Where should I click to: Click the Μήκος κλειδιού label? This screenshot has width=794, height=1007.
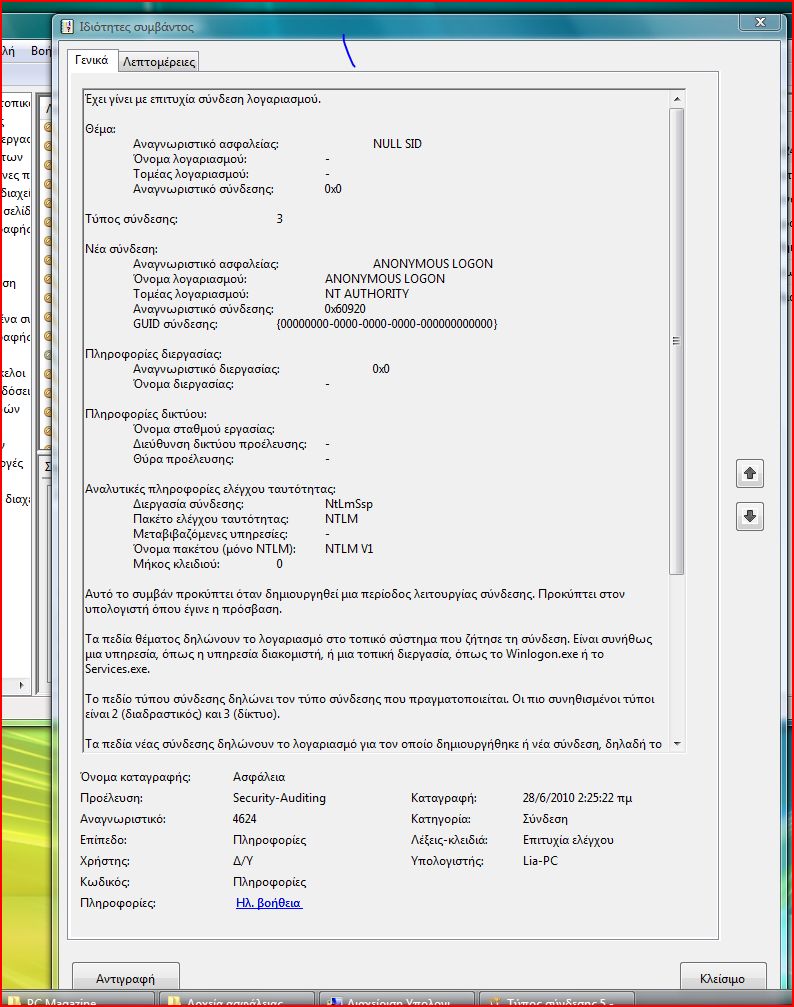(176, 564)
